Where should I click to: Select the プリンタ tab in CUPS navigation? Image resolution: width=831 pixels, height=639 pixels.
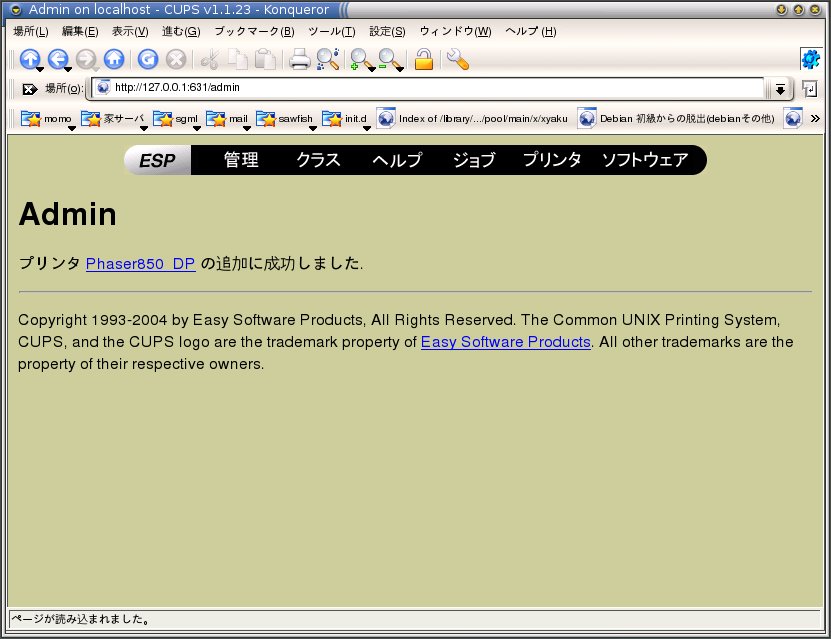(552, 160)
